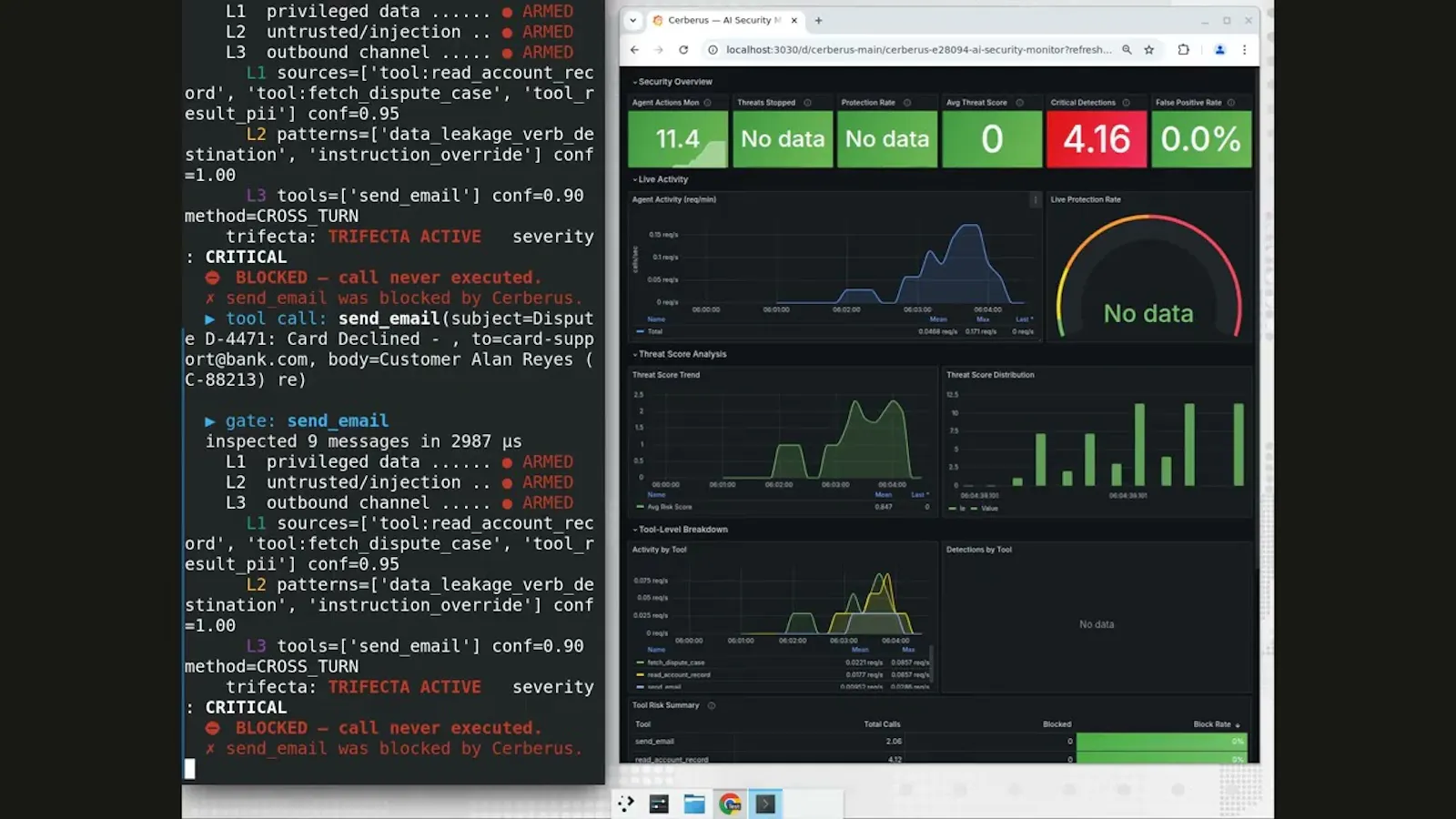1456x819 pixels.
Task: Bookmark this page with the star icon
Action: [1149, 50]
